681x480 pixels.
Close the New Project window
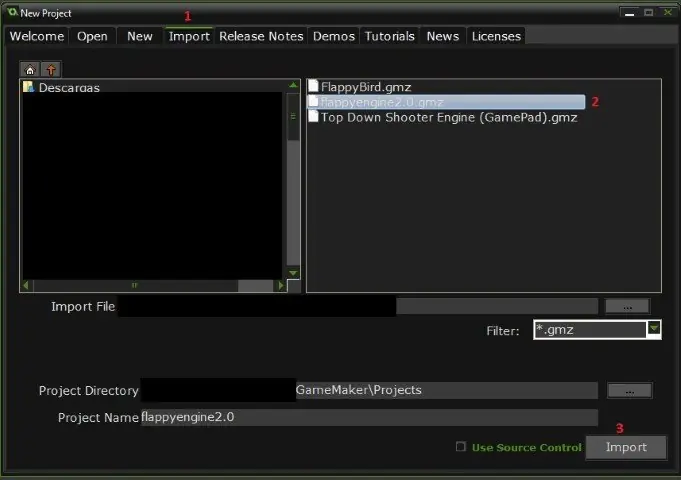668,13
